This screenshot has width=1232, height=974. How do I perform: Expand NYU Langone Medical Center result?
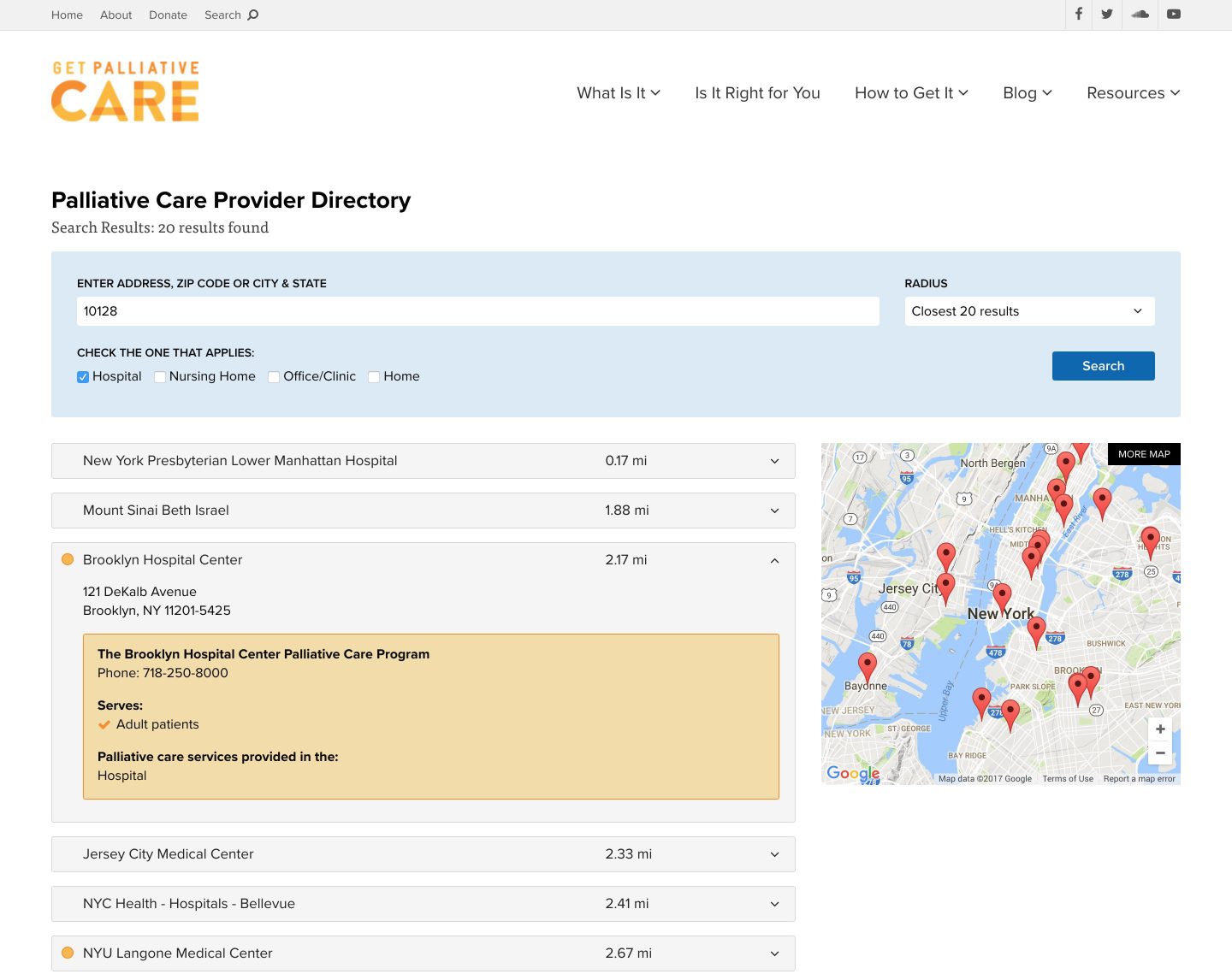[x=423, y=953]
